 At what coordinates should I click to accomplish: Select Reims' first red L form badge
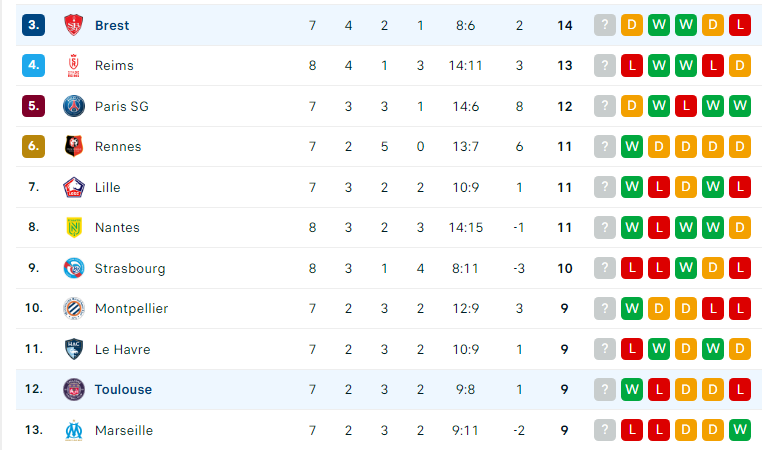point(632,66)
